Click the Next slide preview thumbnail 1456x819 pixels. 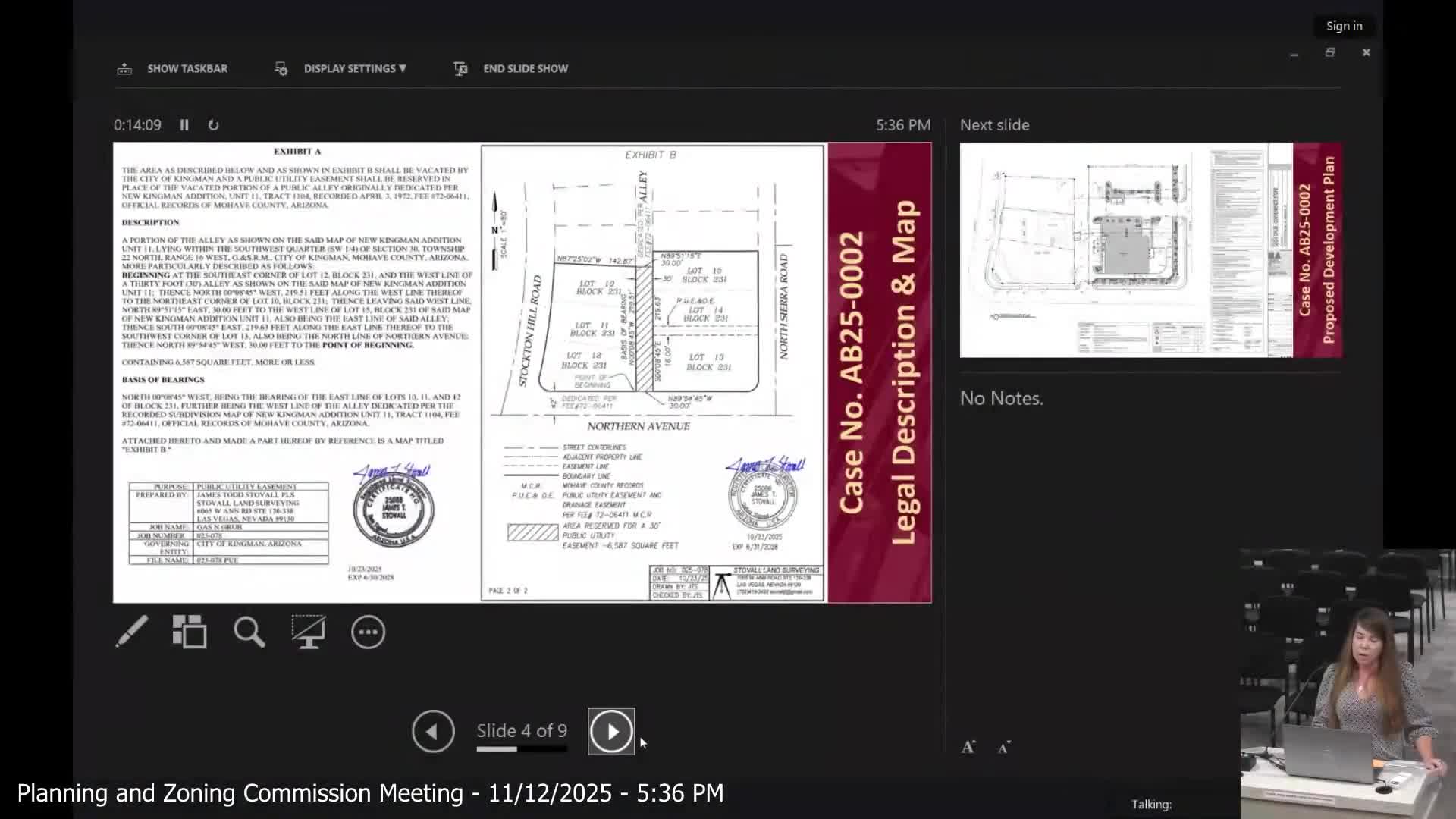(1150, 250)
